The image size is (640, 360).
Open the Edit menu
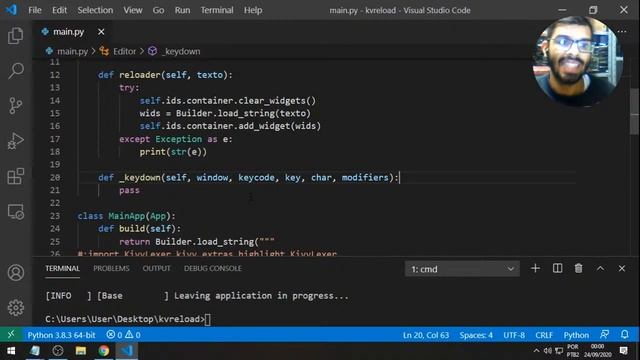(59, 10)
